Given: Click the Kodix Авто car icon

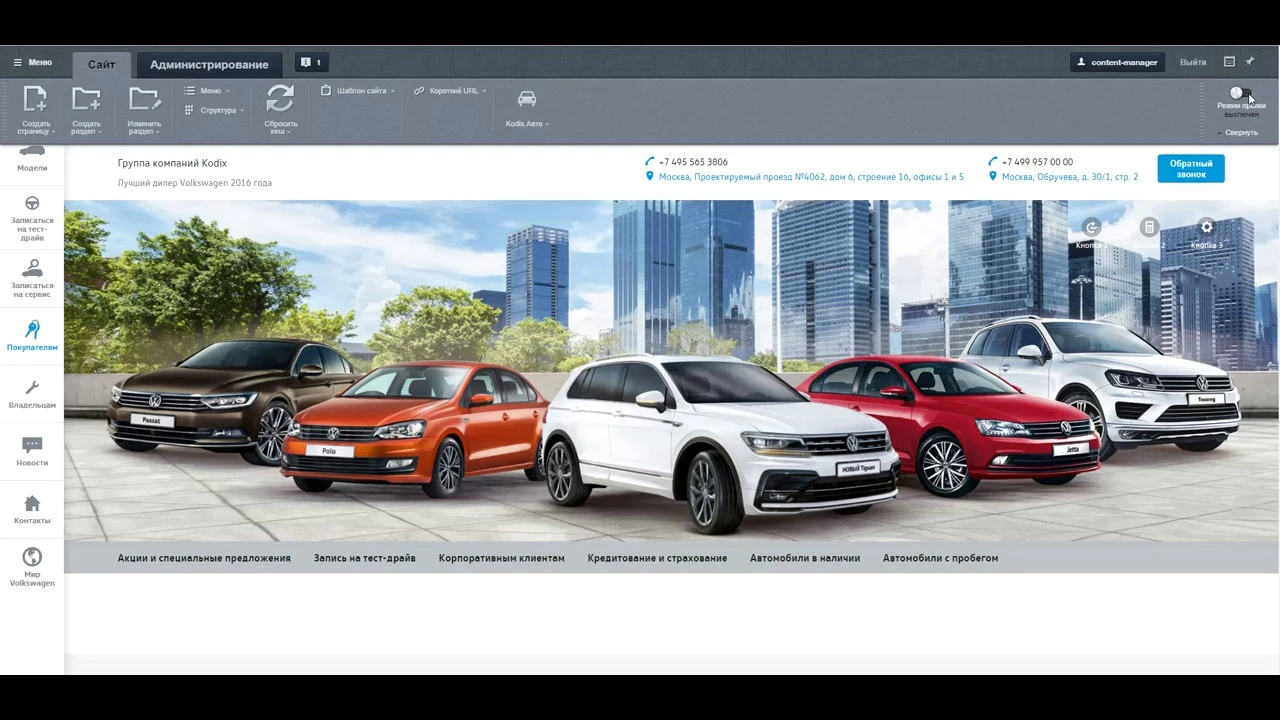Looking at the screenshot, I should point(527,99).
